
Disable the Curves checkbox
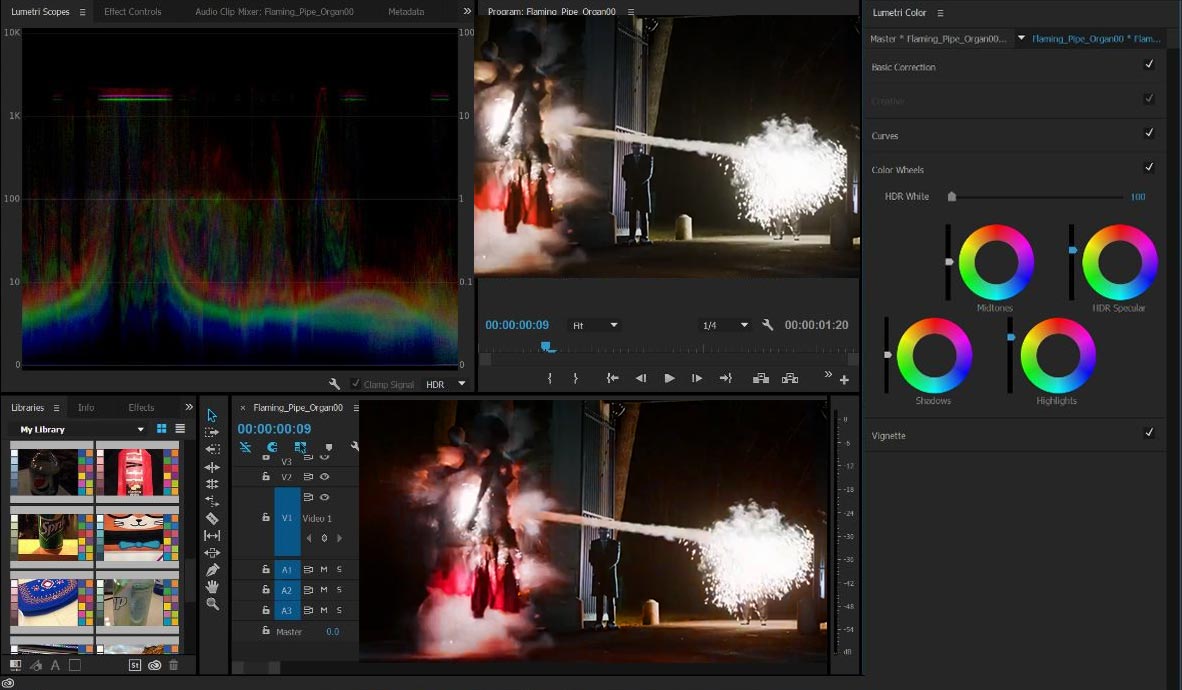(x=1149, y=133)
